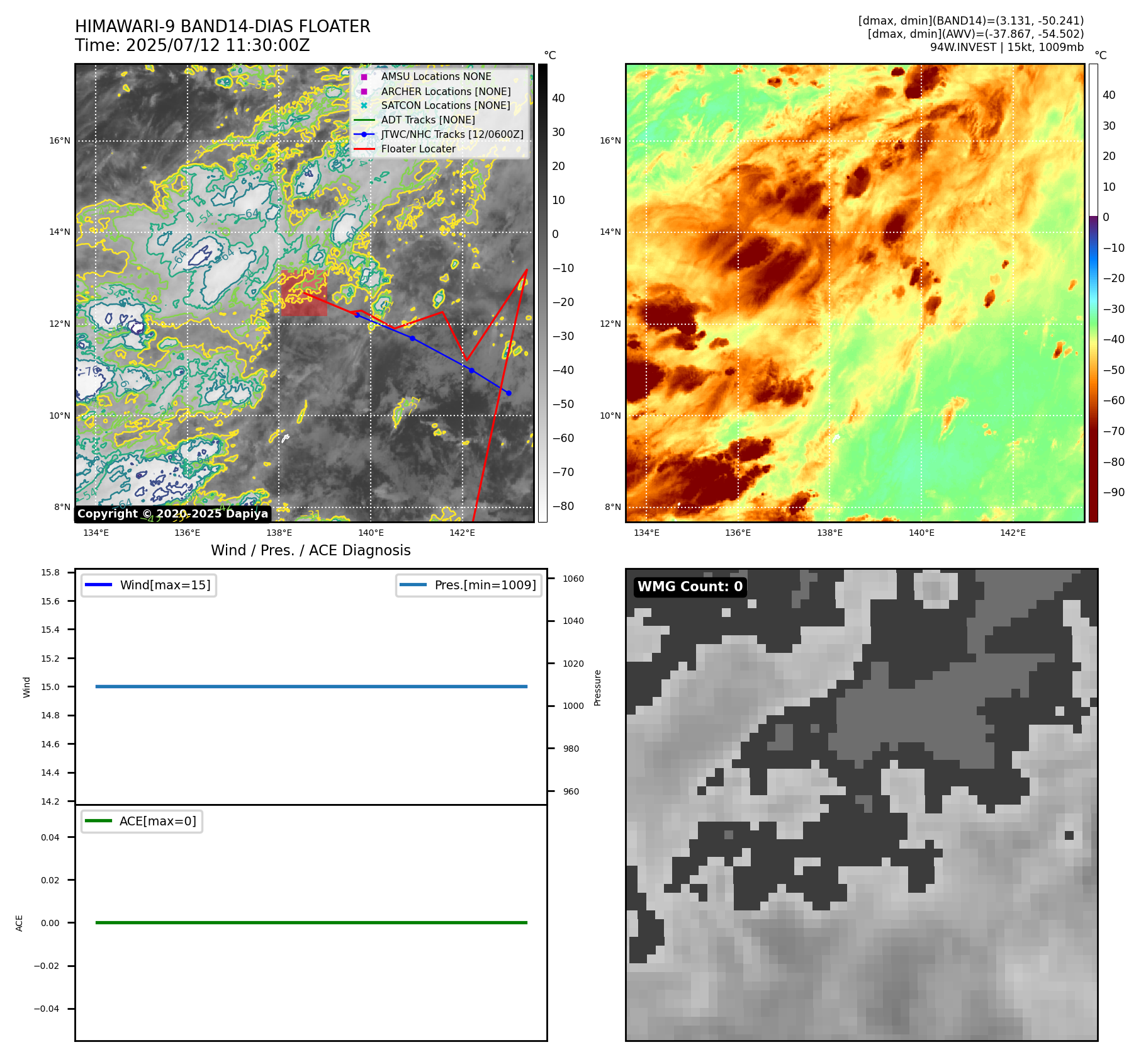
Task: Click the horizontal green ACE line in chart
Action: (311, 922)
